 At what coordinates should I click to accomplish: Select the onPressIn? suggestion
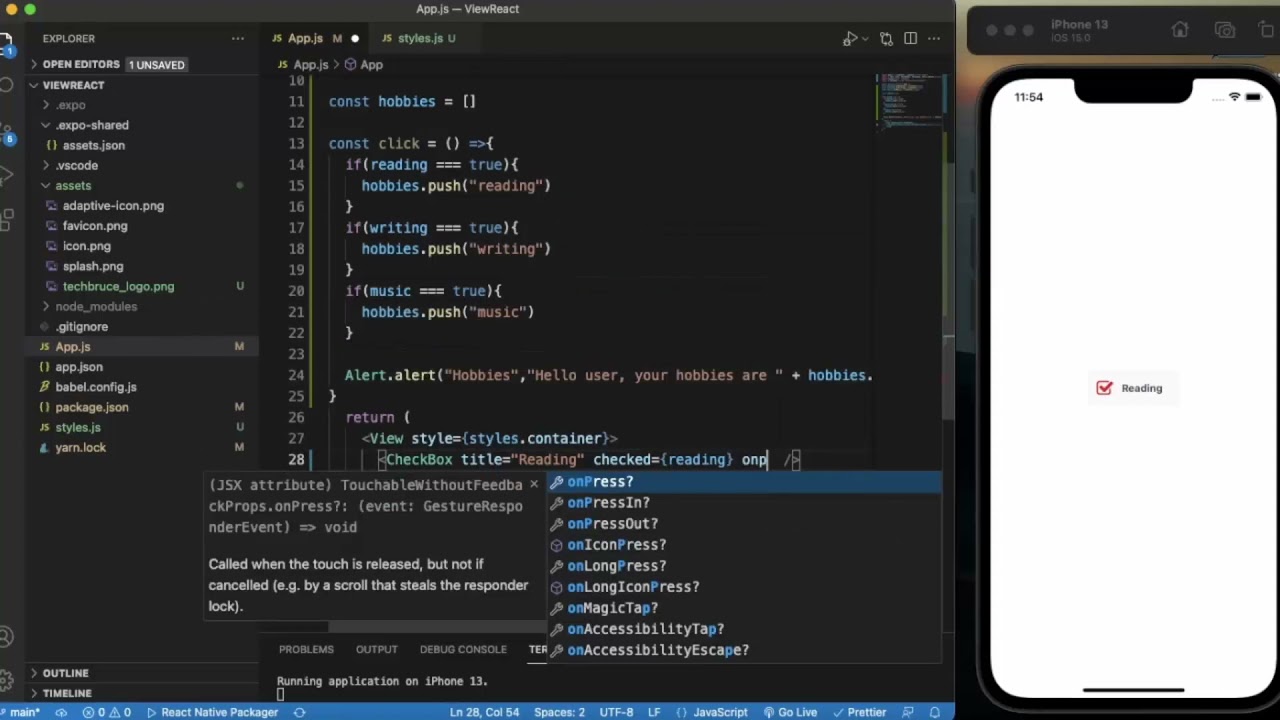(x=744, y=503)
